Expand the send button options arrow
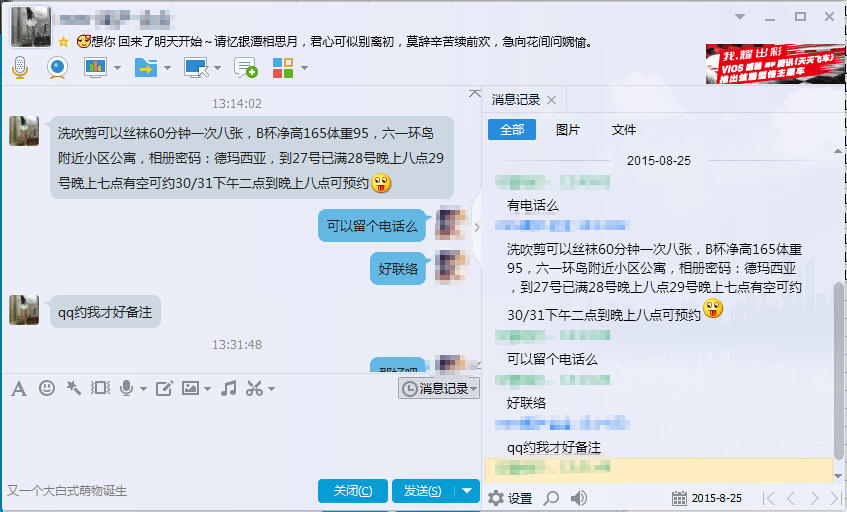This screenshot has height=512, width=847. 468,490
